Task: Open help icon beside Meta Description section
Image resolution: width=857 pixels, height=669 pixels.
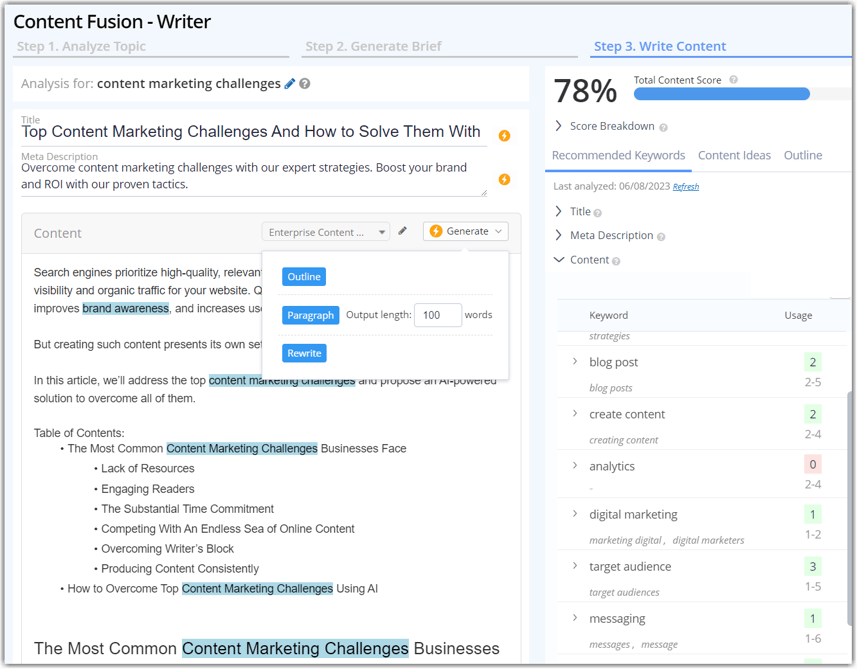Action: pyautogui.click(x=660, y=236)
